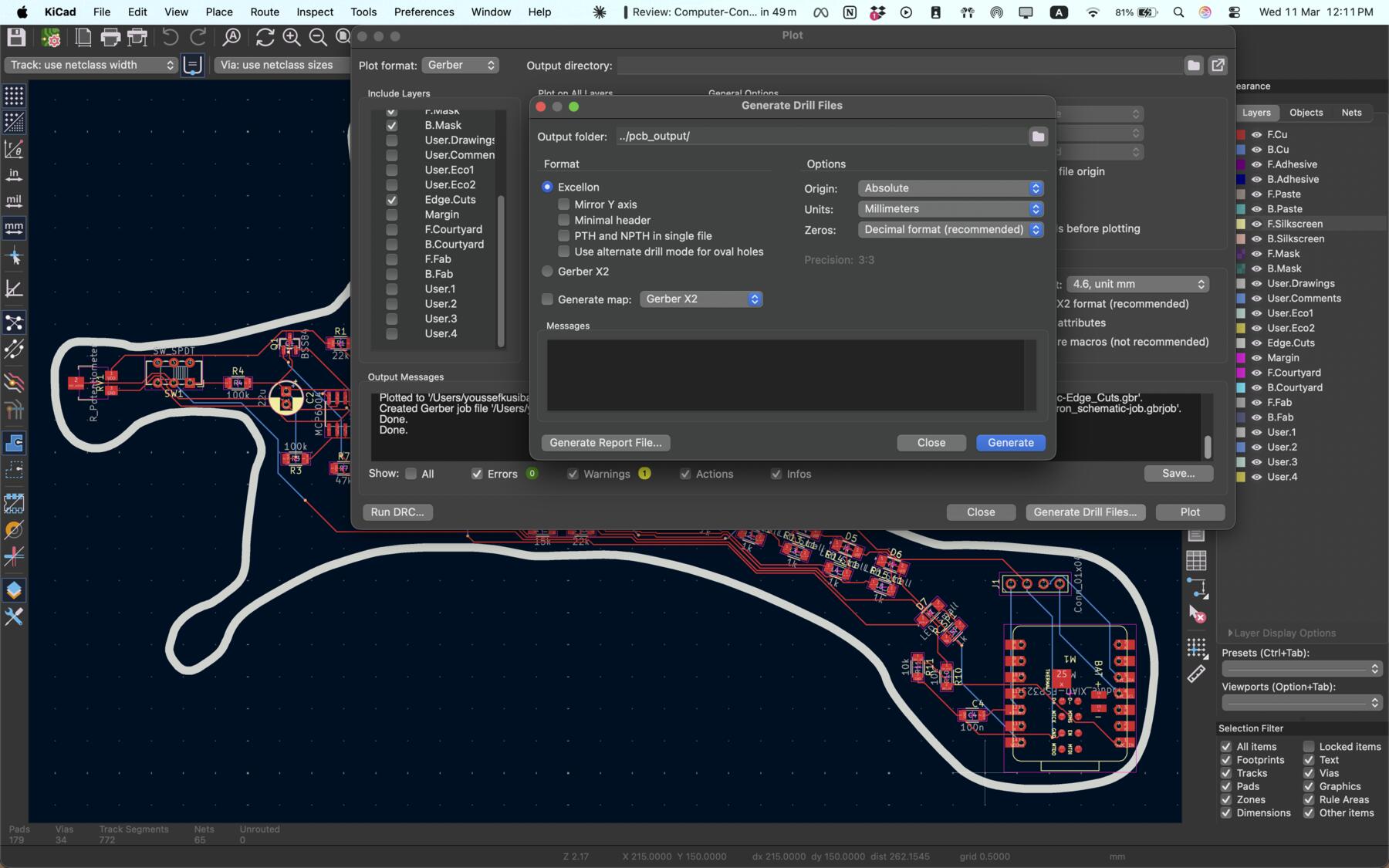Enable the Mirror Y axis checkbox

564,204
